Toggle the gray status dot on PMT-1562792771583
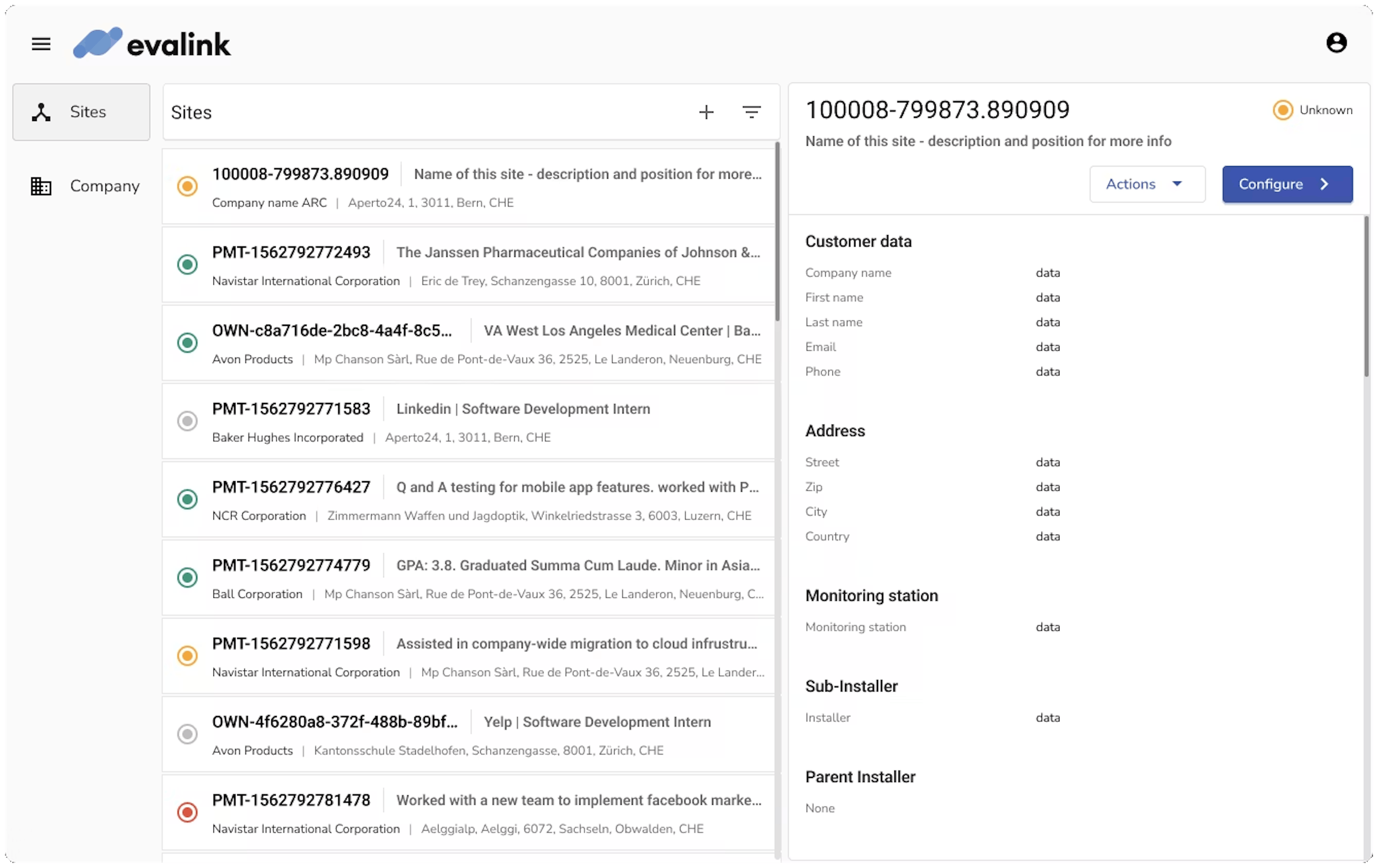The image size is (1378, 868). click(x=188, y=421)
